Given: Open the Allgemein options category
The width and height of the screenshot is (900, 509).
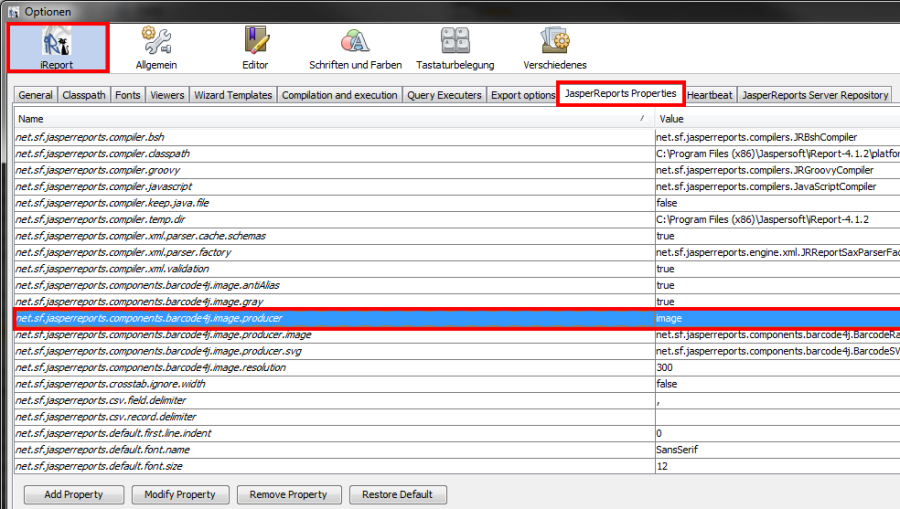Looking at the screenshot, I should [156, 48].
